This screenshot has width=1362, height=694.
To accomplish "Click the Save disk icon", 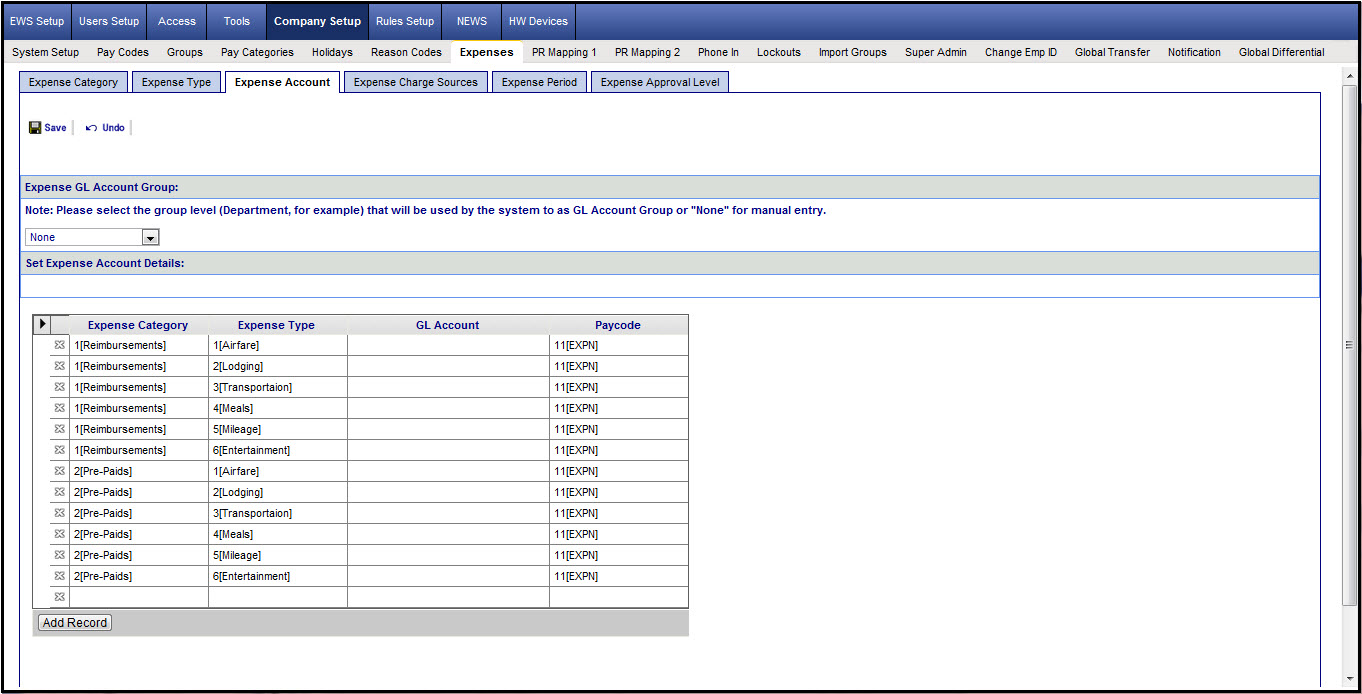I will coord(35,128).
